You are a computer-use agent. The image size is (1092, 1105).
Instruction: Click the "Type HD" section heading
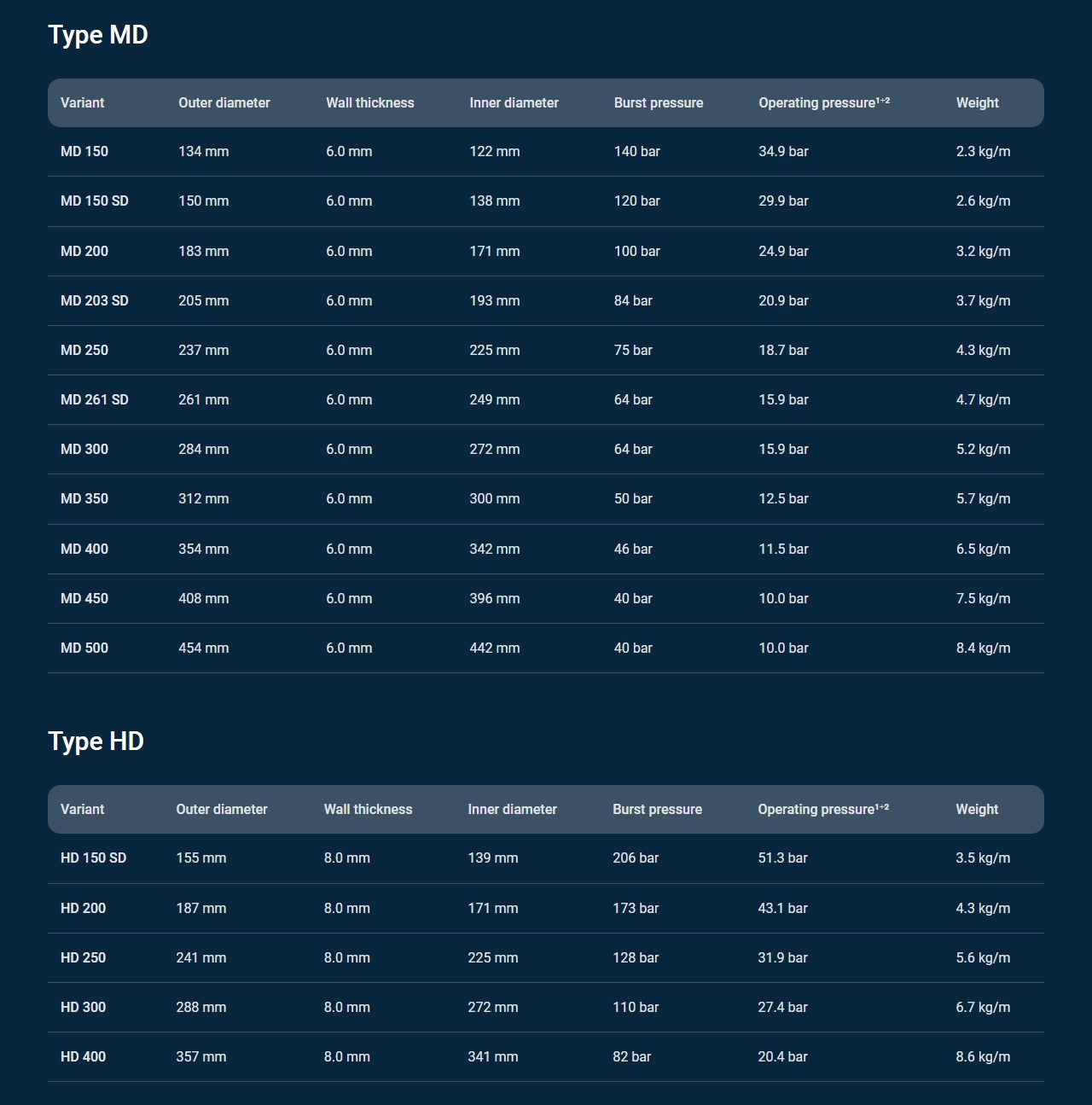click(x=96, y=742)
